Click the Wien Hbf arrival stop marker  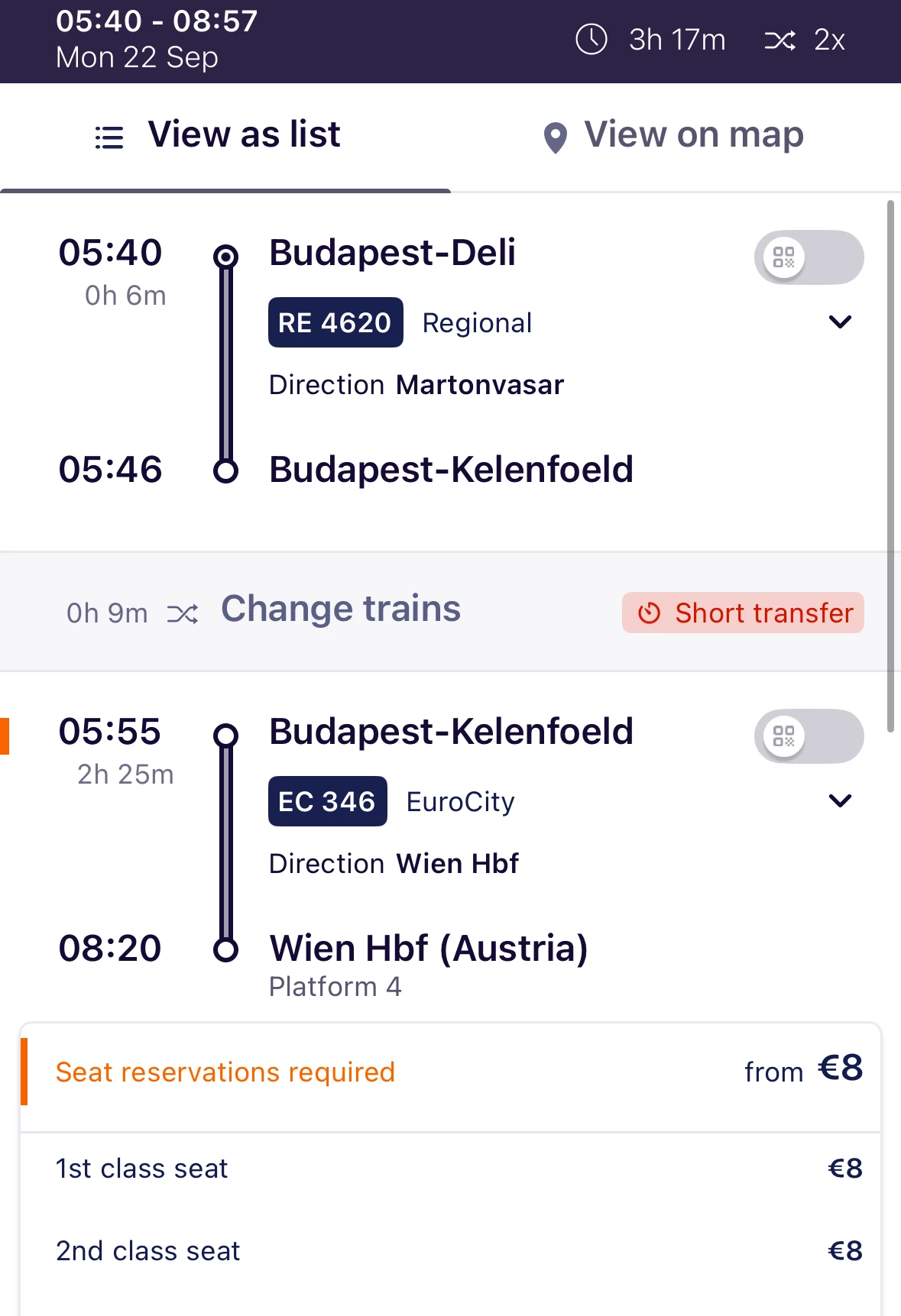coord(225,950)
